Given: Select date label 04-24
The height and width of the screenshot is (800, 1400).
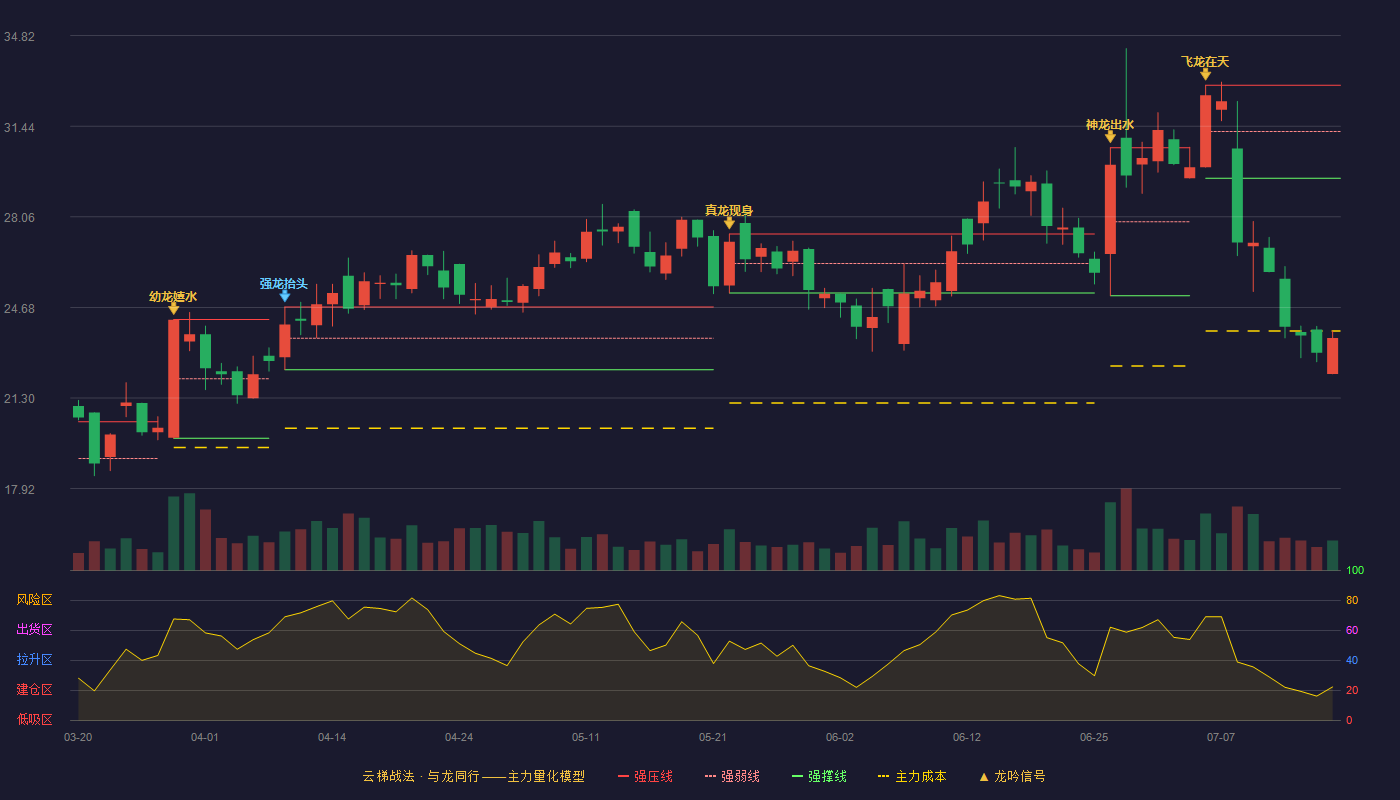Looking at the screenshot, I should click(459, 737).
